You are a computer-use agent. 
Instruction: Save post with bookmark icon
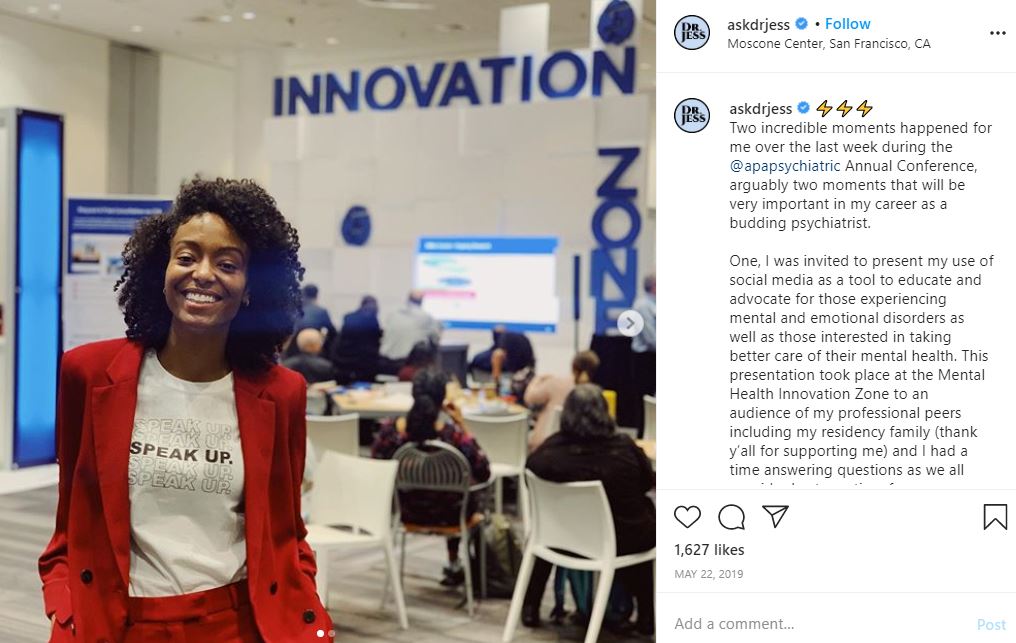click(995, 517)
